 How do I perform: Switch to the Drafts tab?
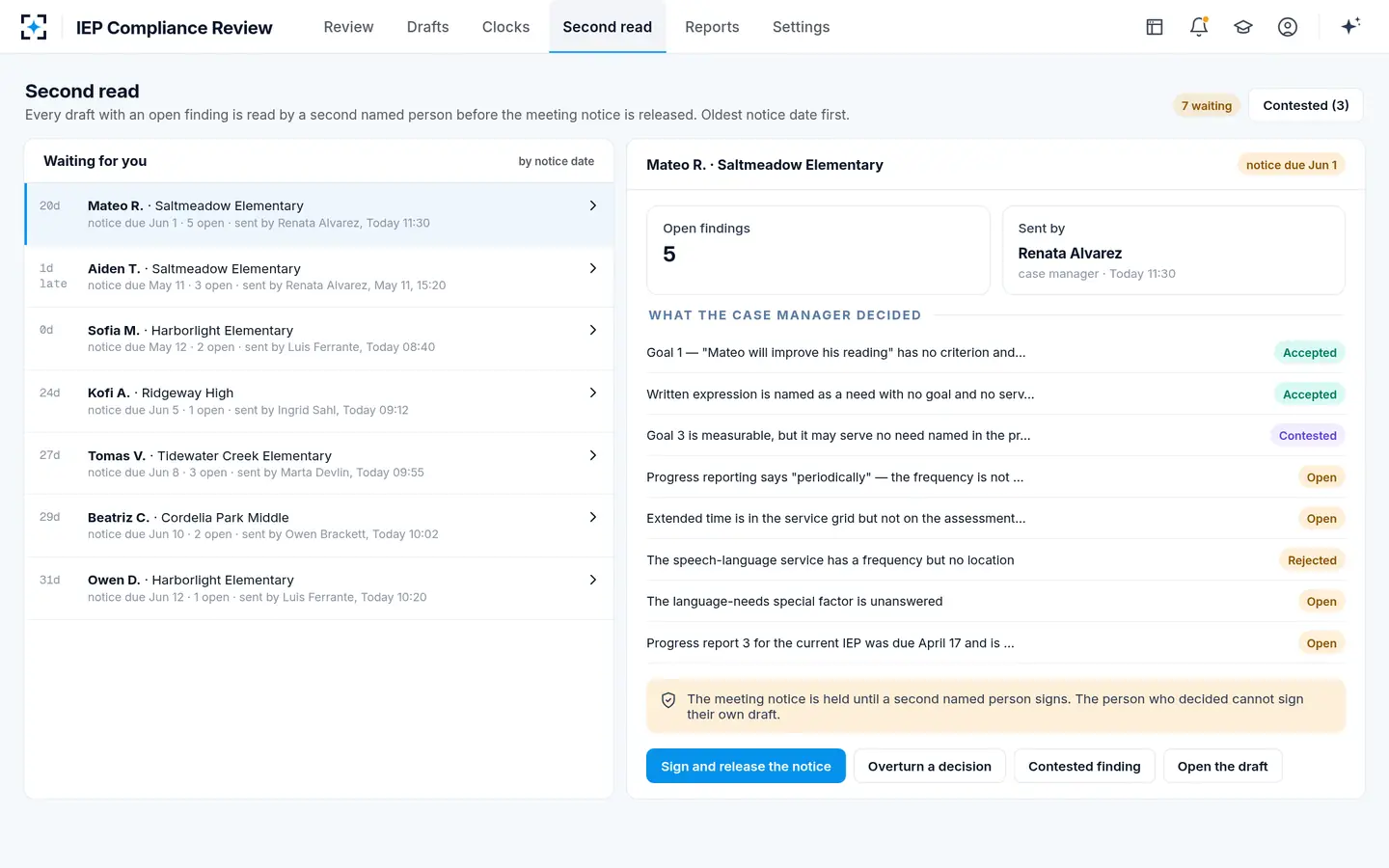tap(427, 27)
